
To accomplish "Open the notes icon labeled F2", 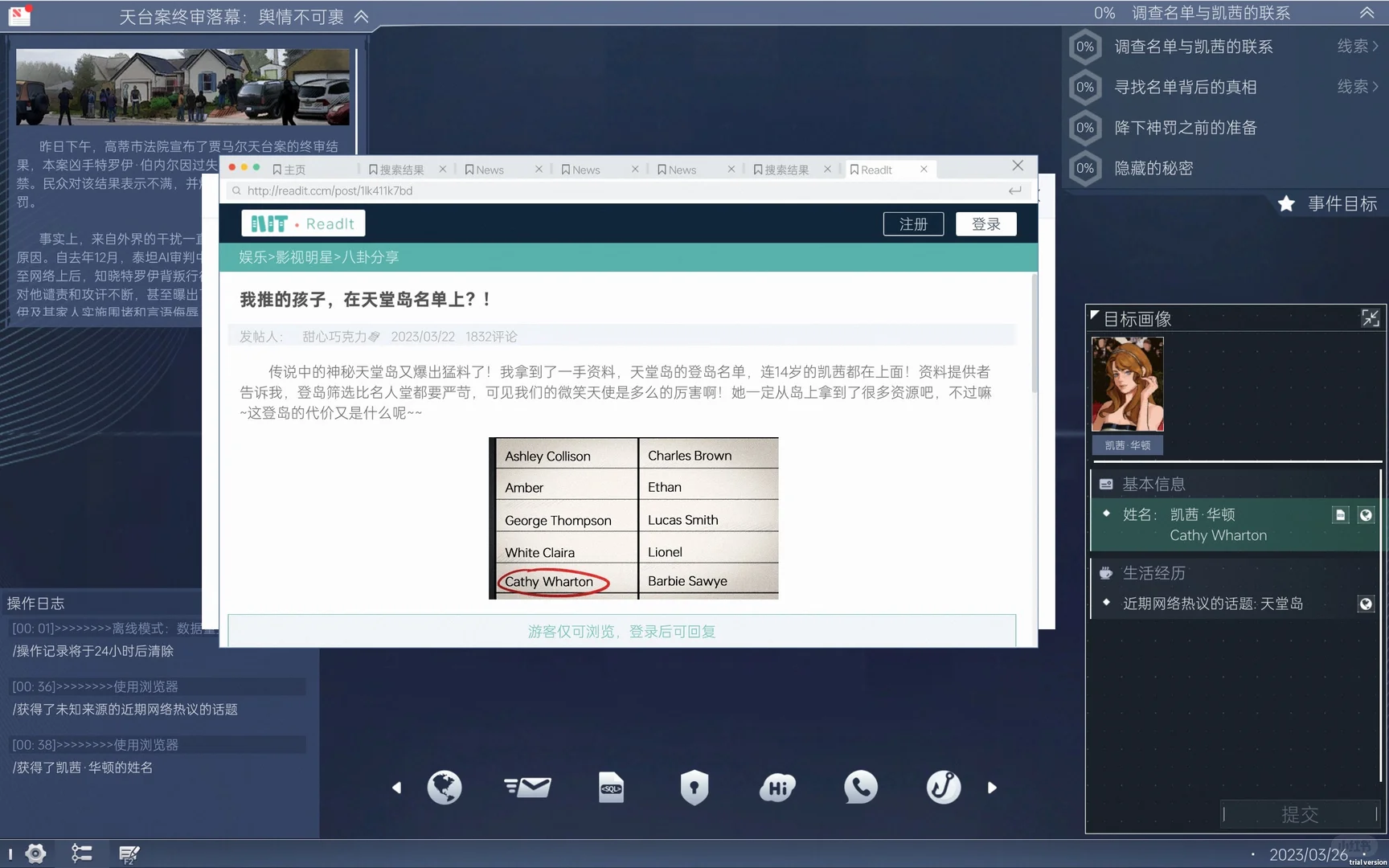I will [x=129, y=854].
